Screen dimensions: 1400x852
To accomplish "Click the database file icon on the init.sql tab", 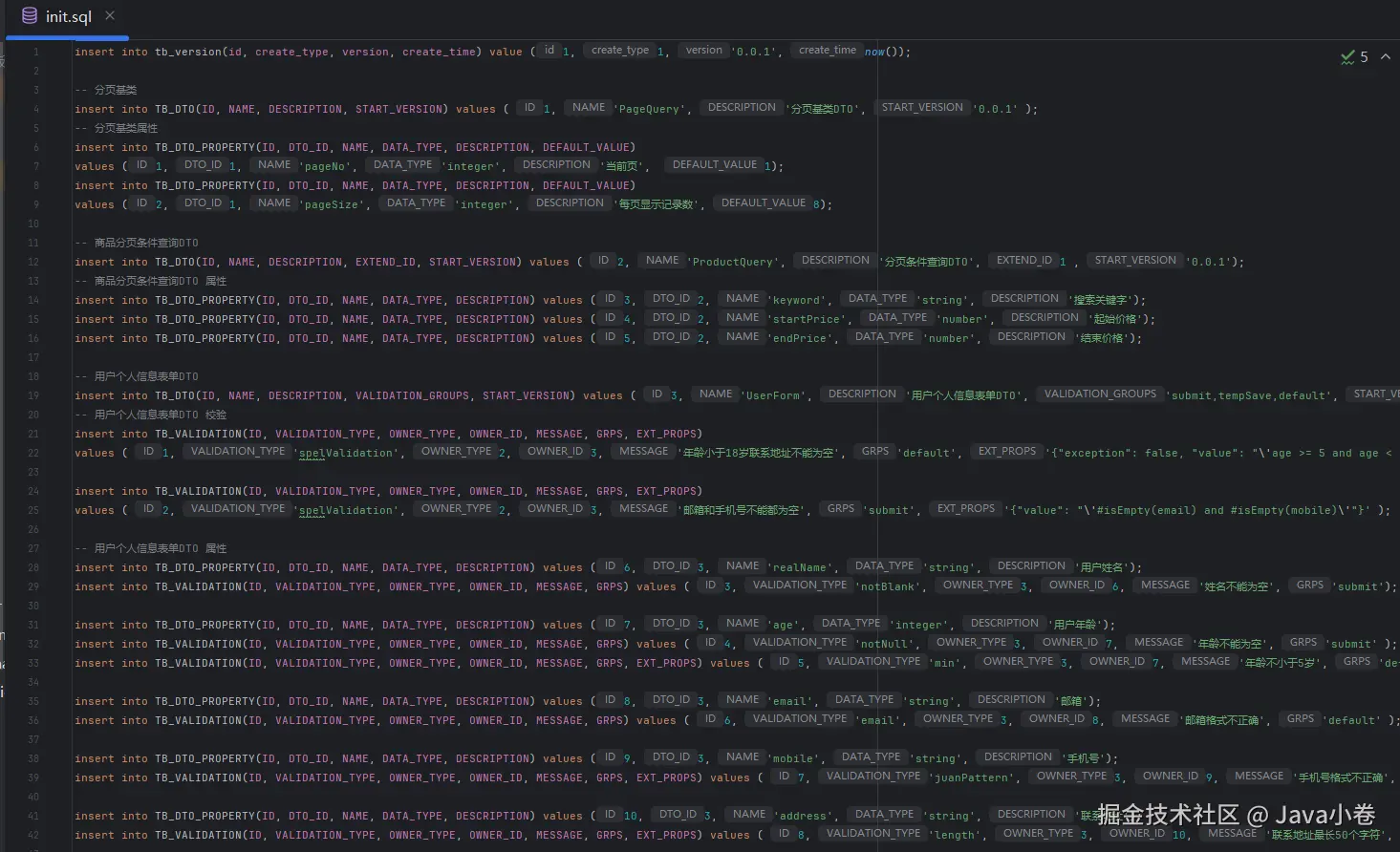I will [x=30, y=16].
